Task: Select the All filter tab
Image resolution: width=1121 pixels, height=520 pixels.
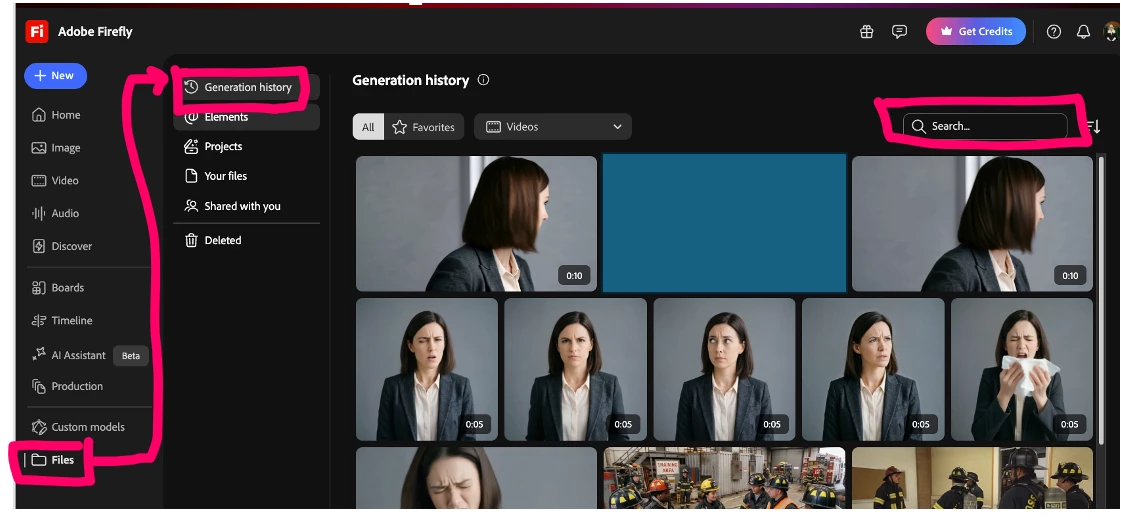Action: (368, 127)
